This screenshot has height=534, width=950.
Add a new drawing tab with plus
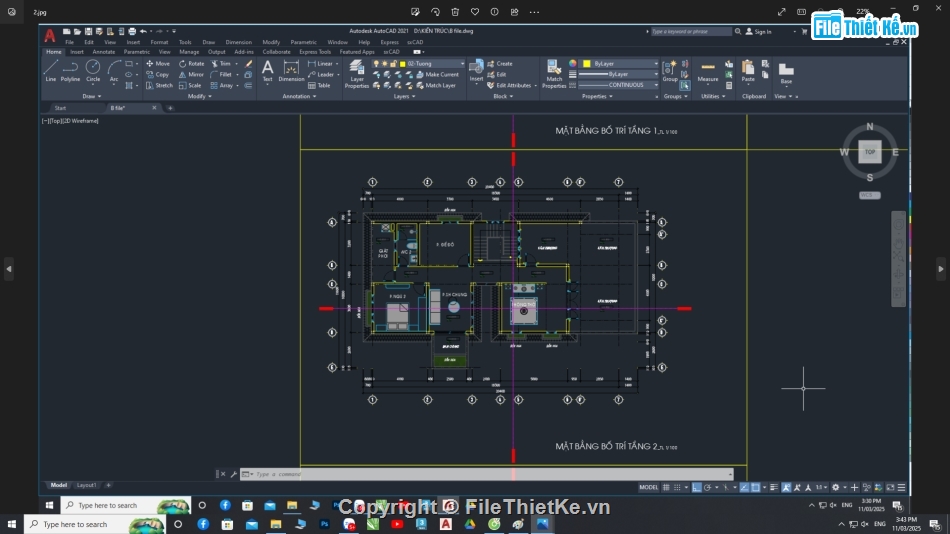(170, 108)
